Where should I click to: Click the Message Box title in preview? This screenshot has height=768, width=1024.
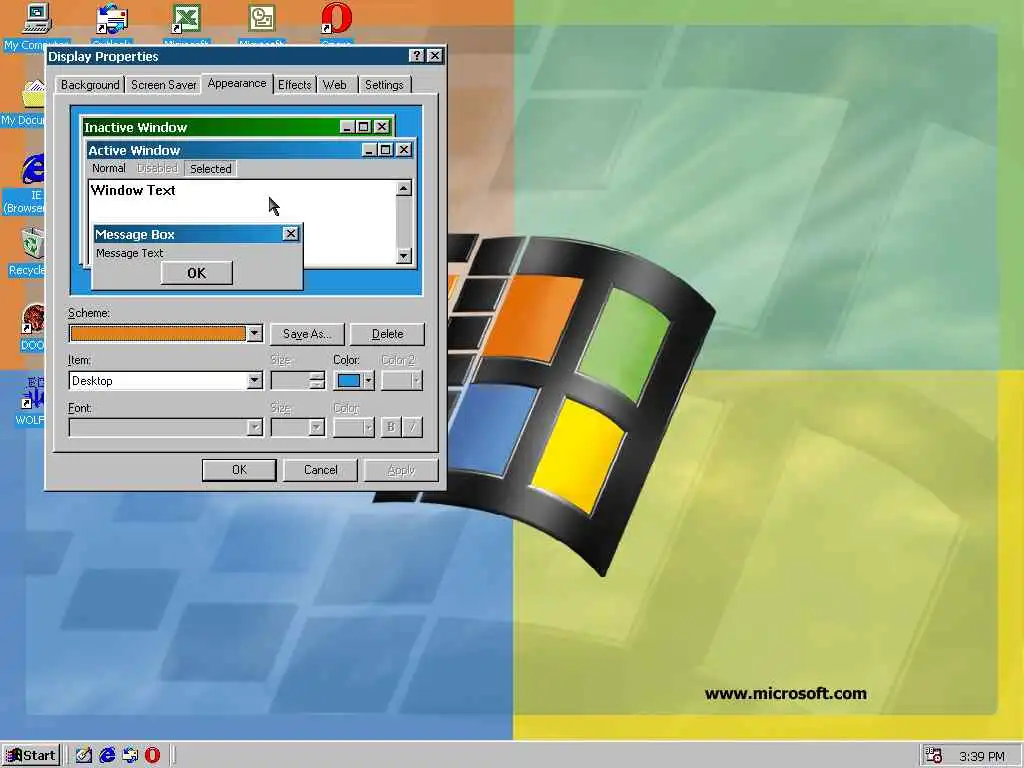135,234
